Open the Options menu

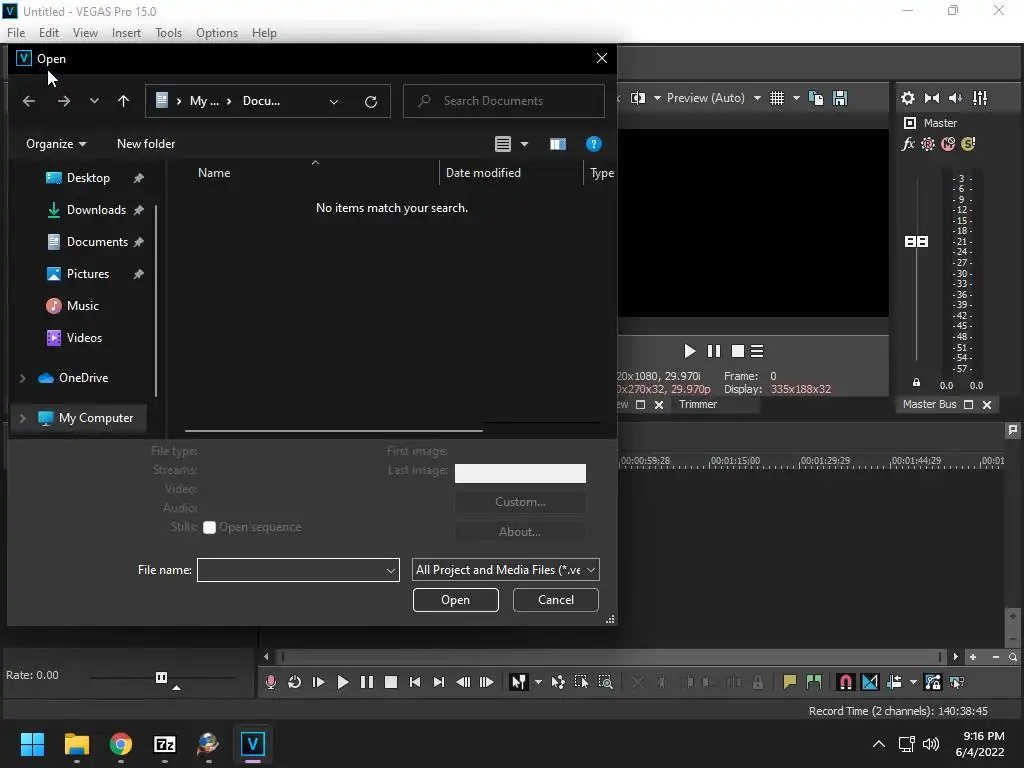217,33
